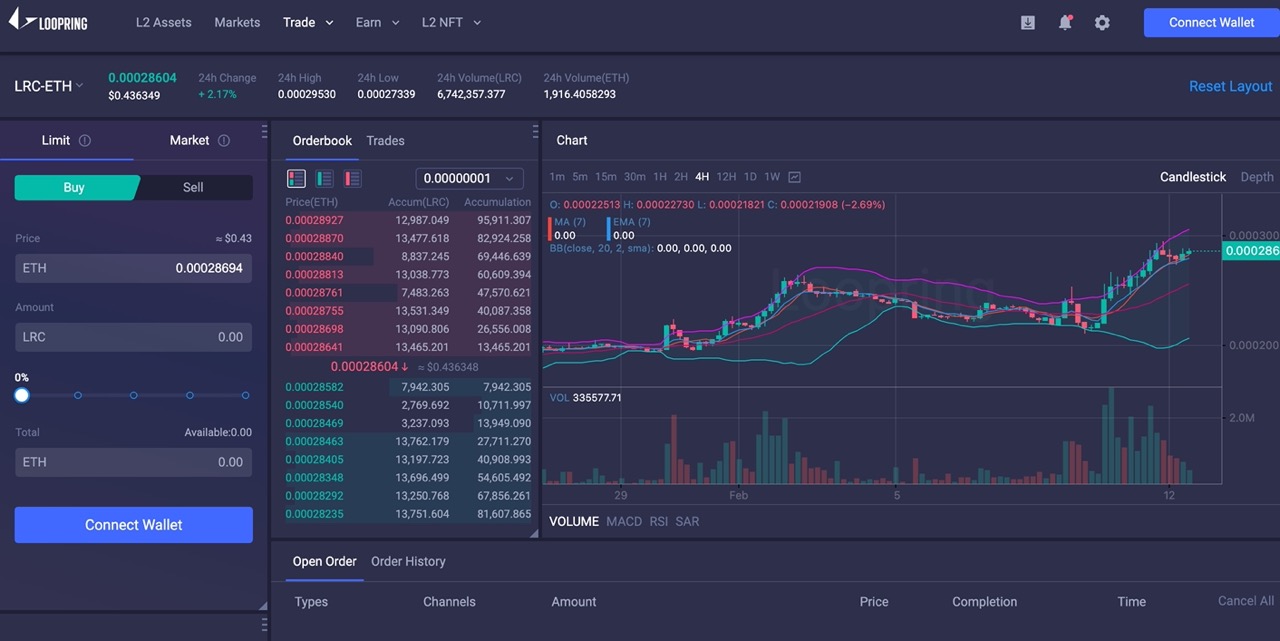Click the Loopring logo
The height and width of the screenshot is (641, 1280).
(48, 21)
